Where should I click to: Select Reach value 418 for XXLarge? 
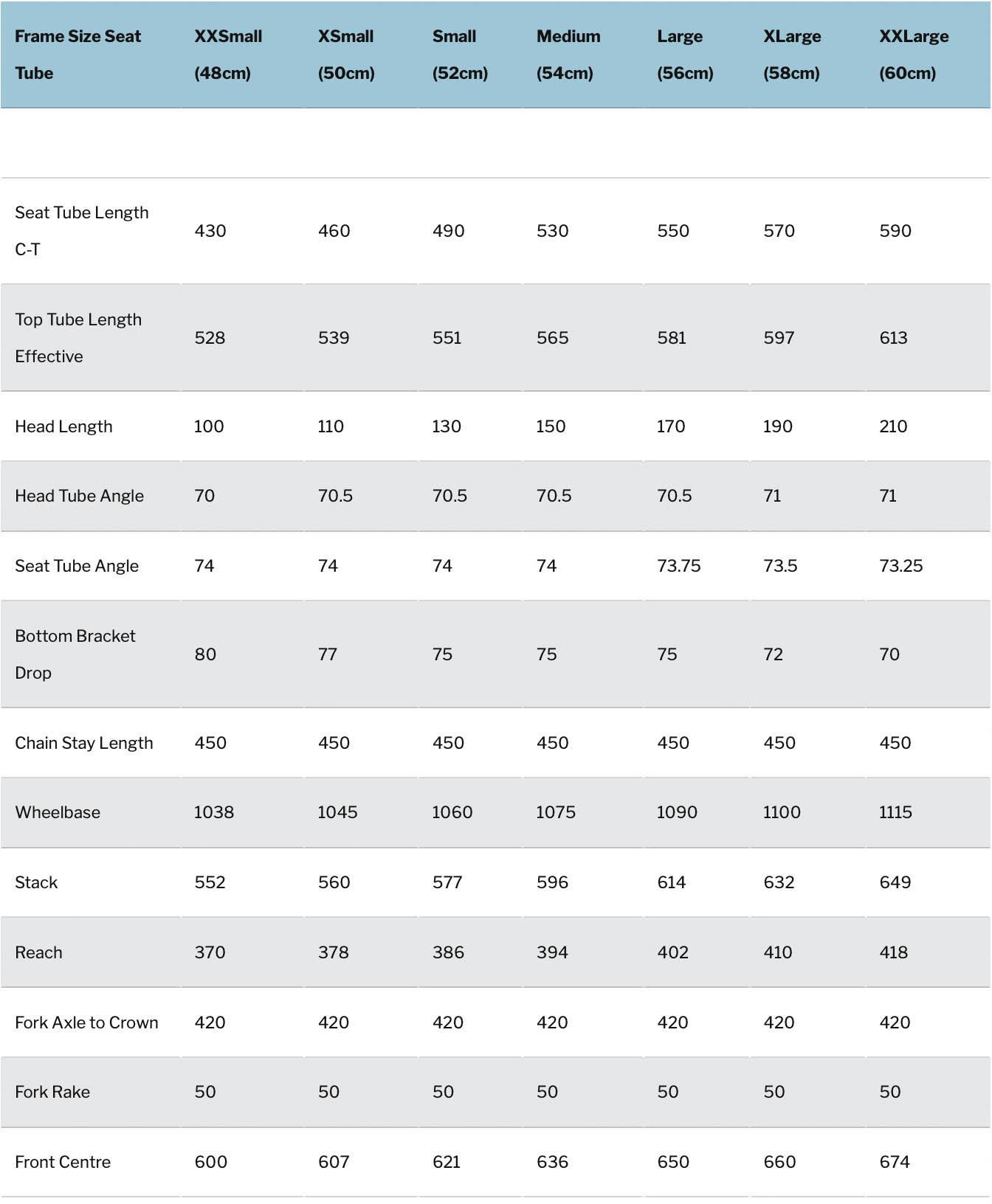point(893,952)
